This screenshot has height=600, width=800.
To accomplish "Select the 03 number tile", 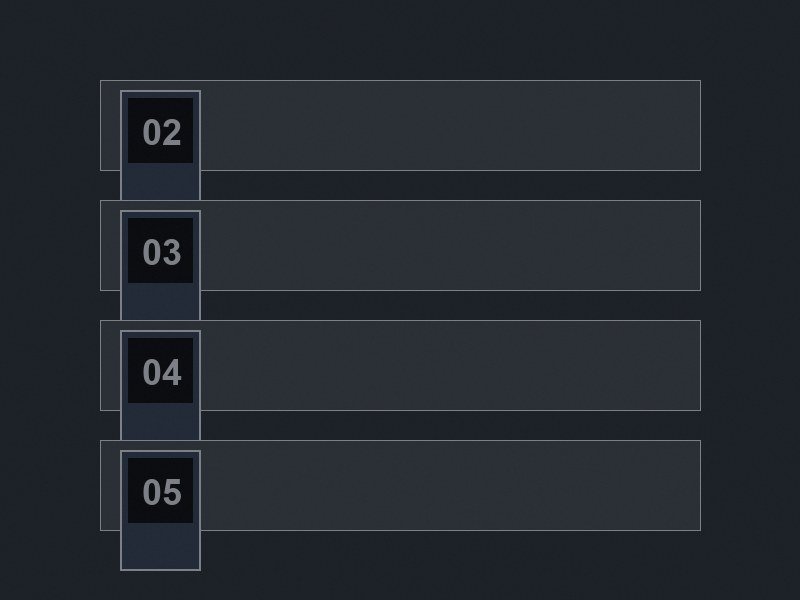I will pos(160,251).
